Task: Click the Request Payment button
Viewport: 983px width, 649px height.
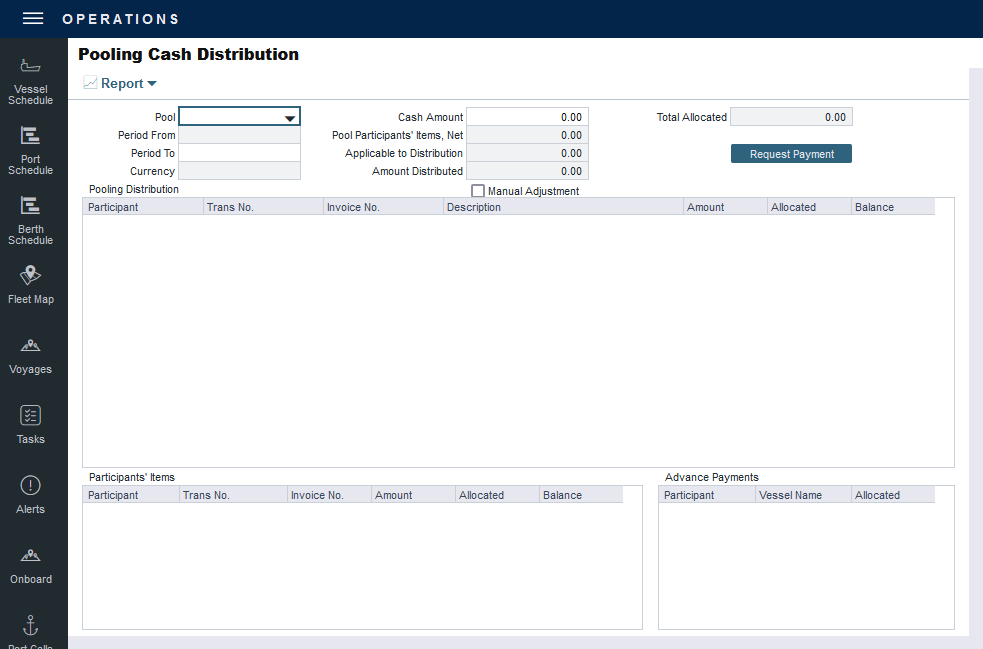Action: [791, 154]
